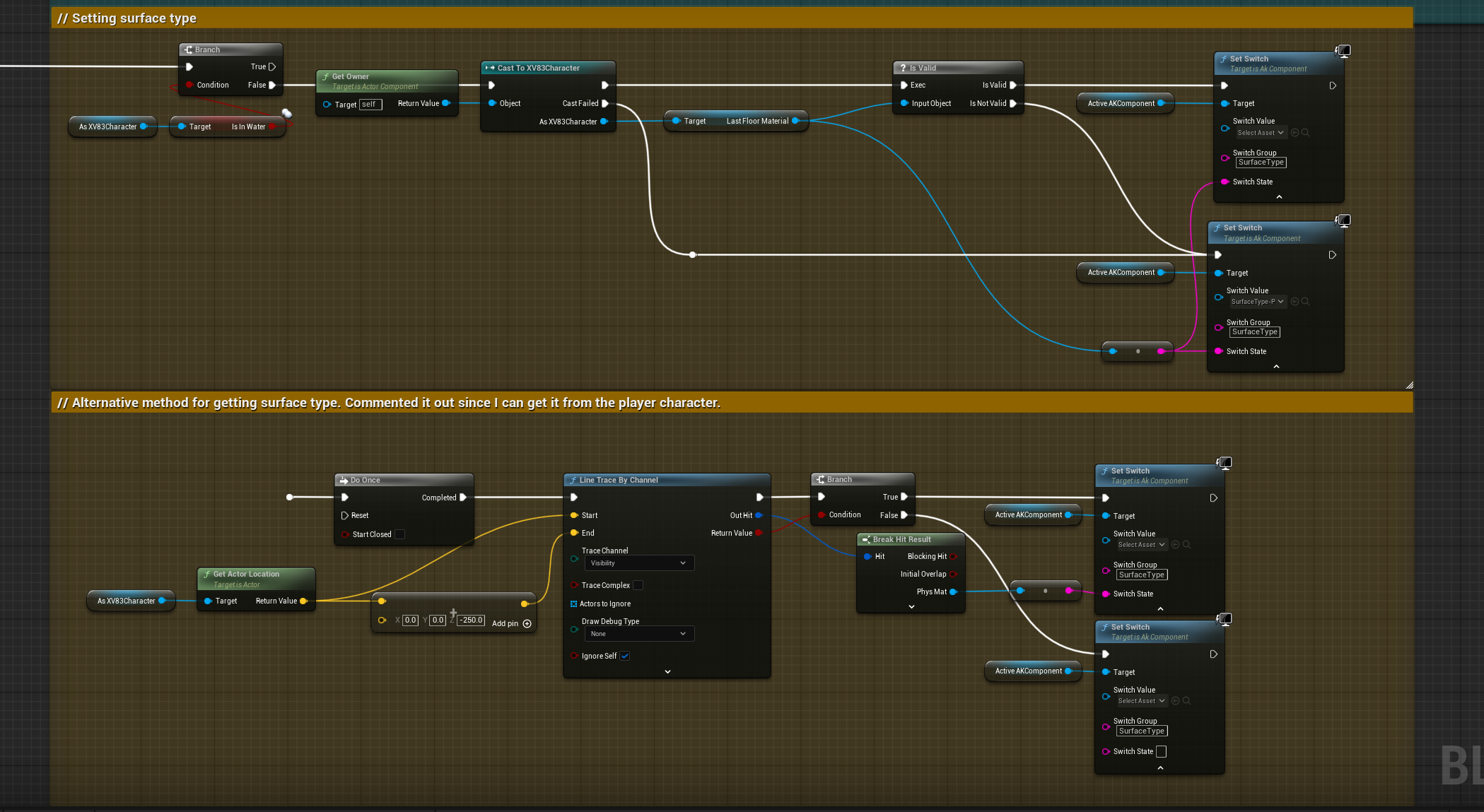1484x812 pixels.
Task: Click the Phys Mat output pin
Action: tap(953, 592)
